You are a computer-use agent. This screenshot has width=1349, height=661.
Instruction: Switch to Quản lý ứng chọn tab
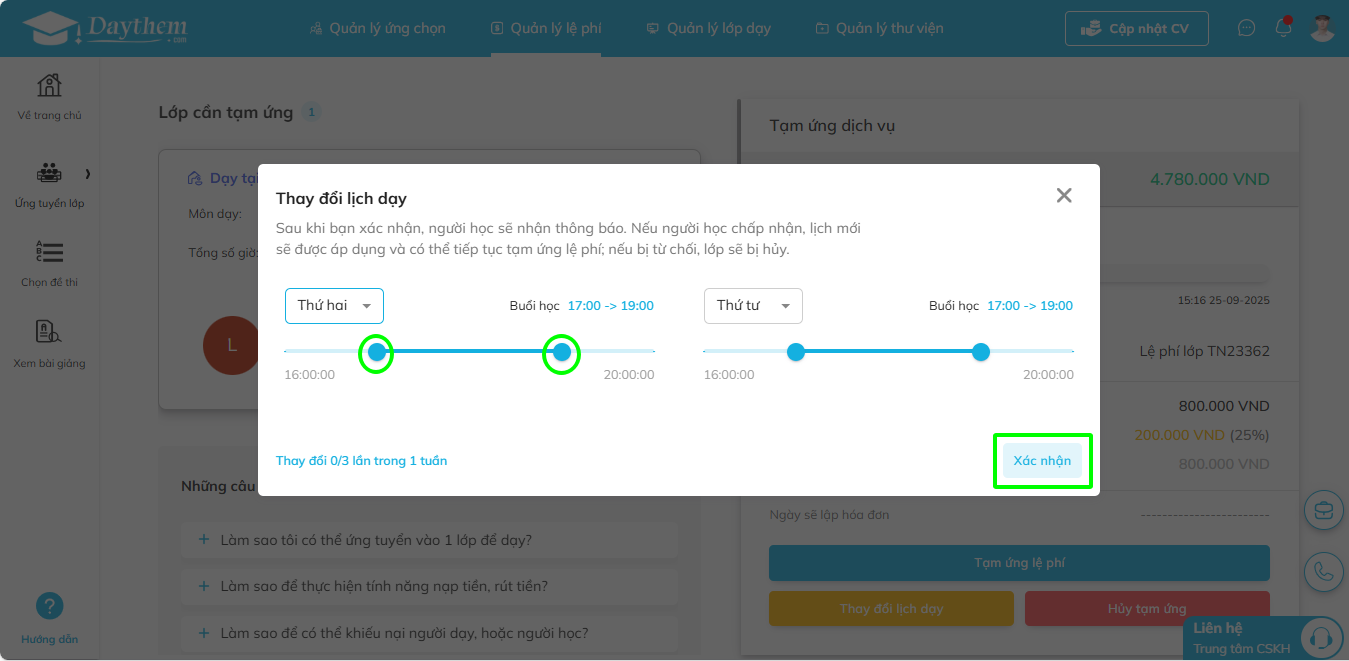coord(378,28)
